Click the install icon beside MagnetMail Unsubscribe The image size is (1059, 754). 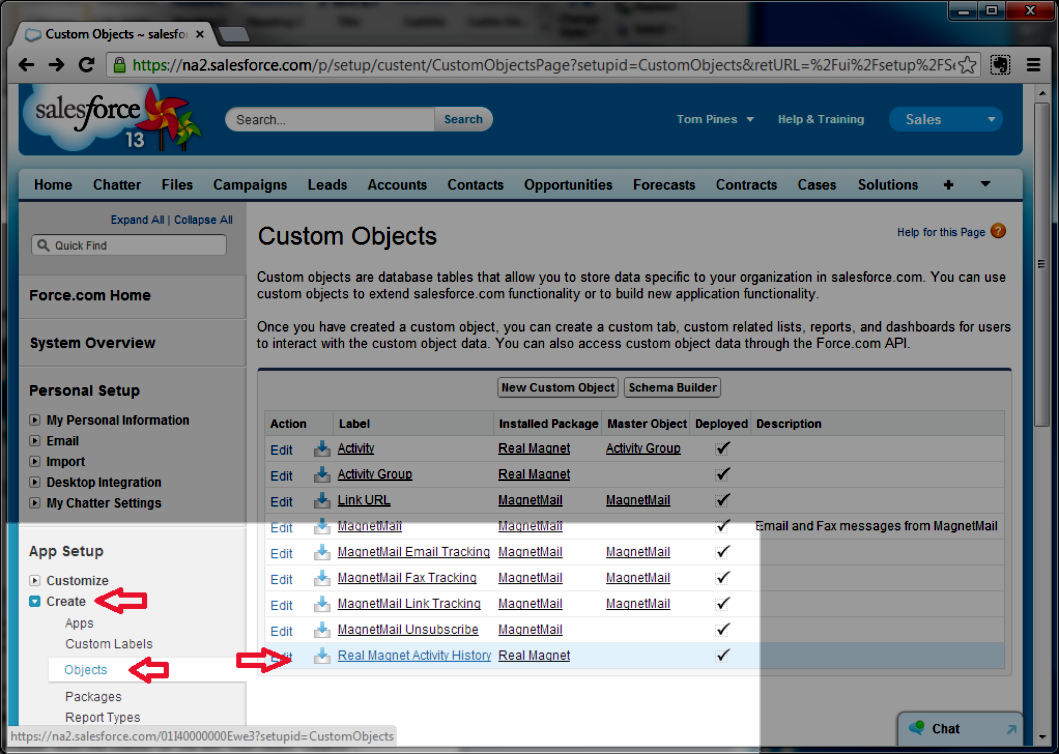click(x=322, y=629)
